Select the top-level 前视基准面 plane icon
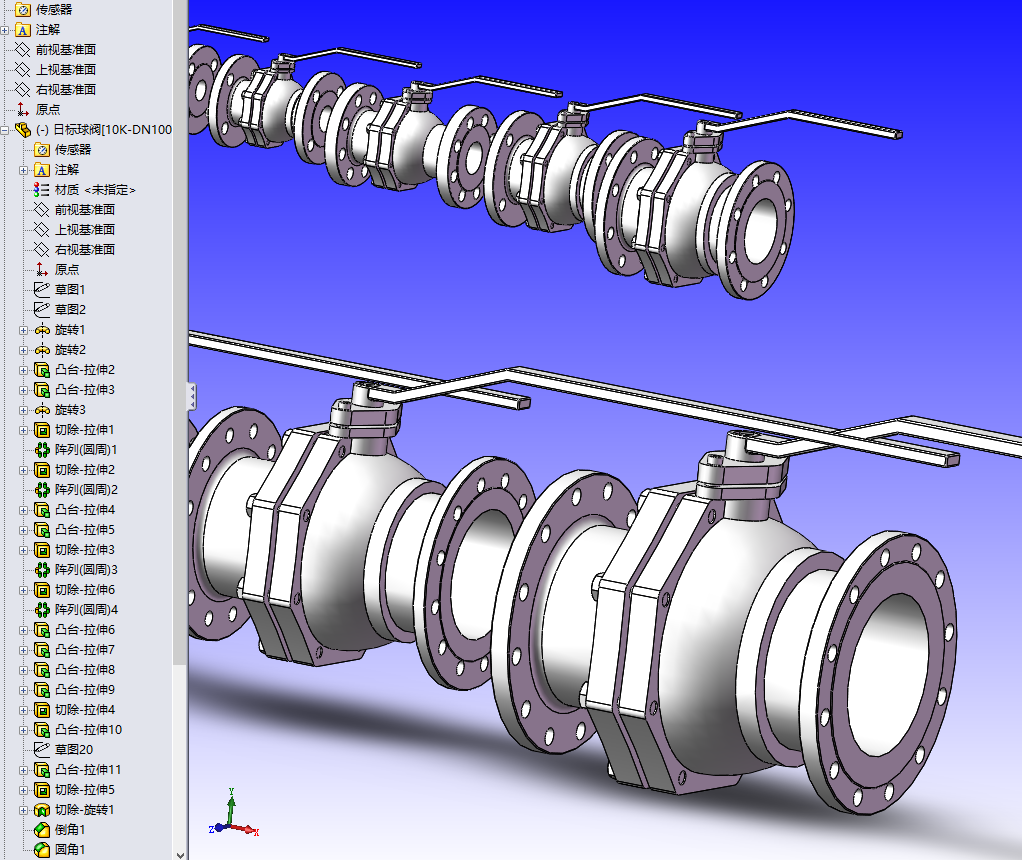The image size is (1022, 860). pyautogui.click(x=23, y=50)
